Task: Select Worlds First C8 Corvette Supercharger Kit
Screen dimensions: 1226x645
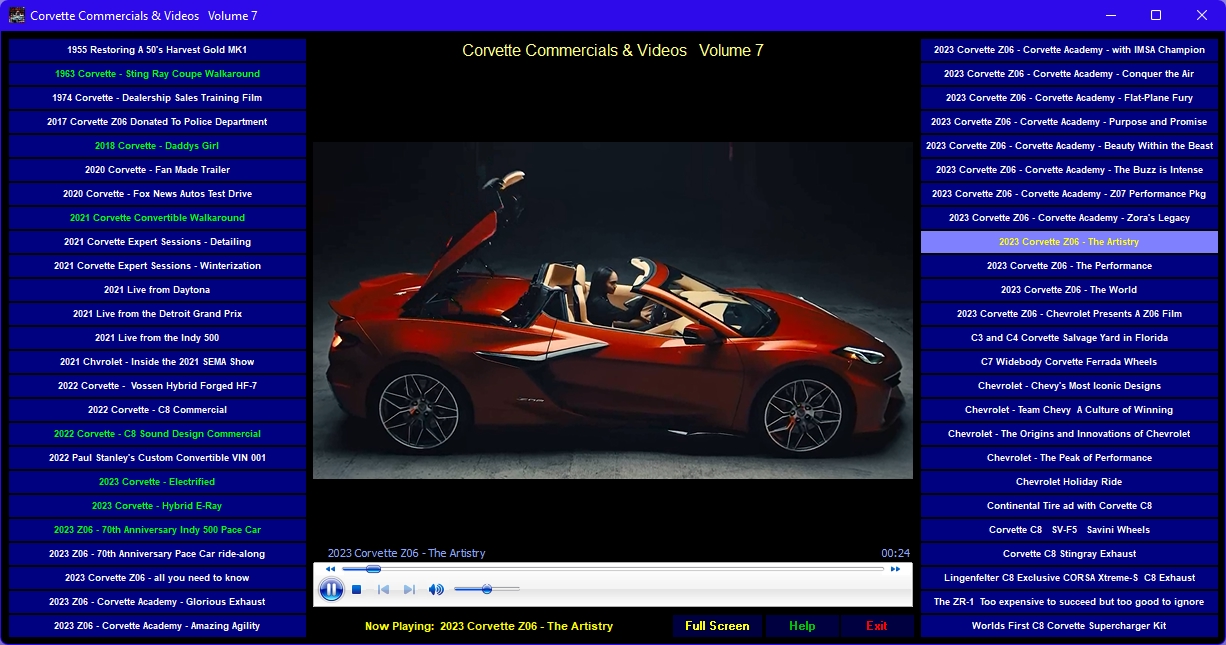Action: [1069, 626]
